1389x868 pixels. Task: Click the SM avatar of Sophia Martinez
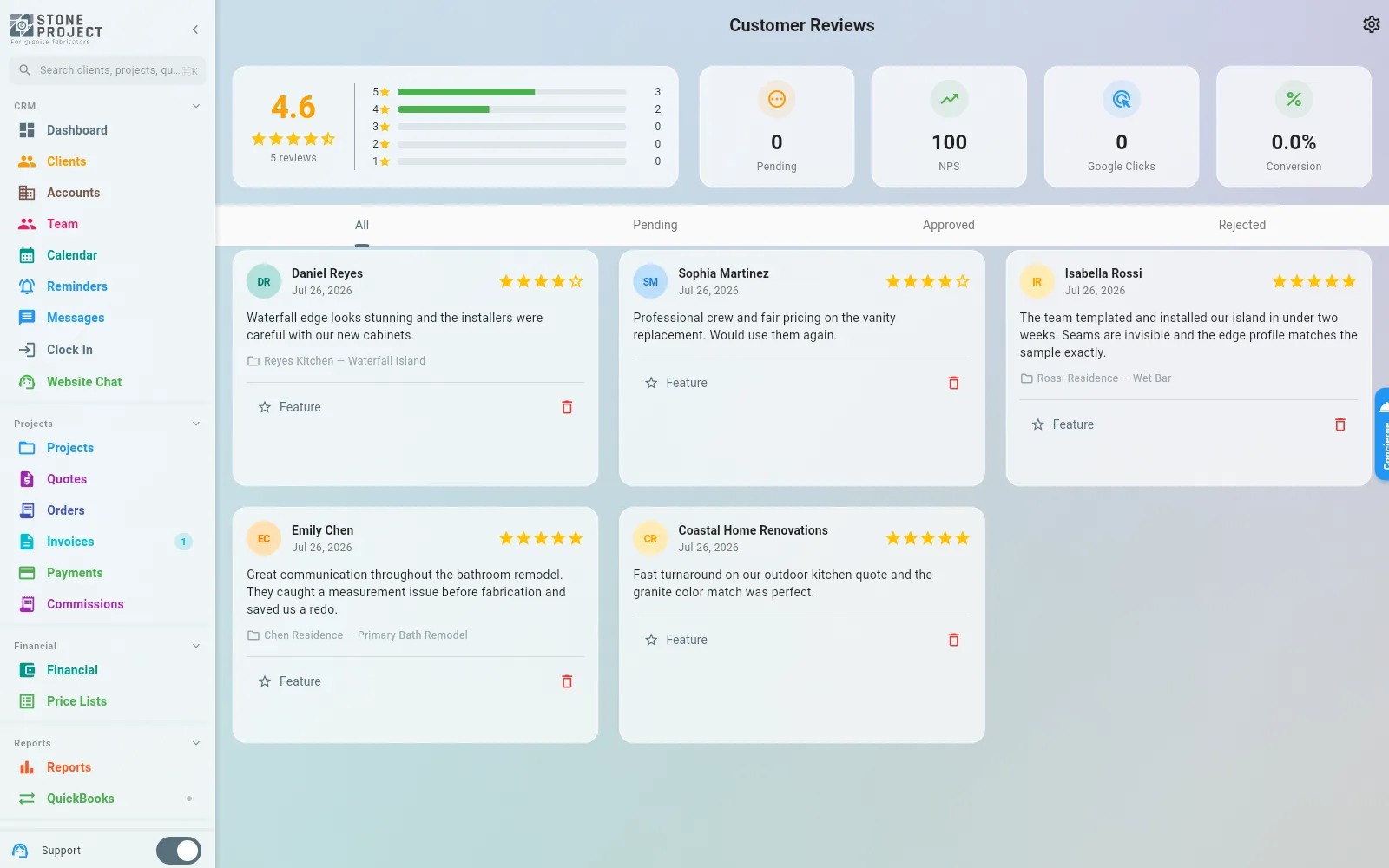pyautogui.click(x=650, y=282)
